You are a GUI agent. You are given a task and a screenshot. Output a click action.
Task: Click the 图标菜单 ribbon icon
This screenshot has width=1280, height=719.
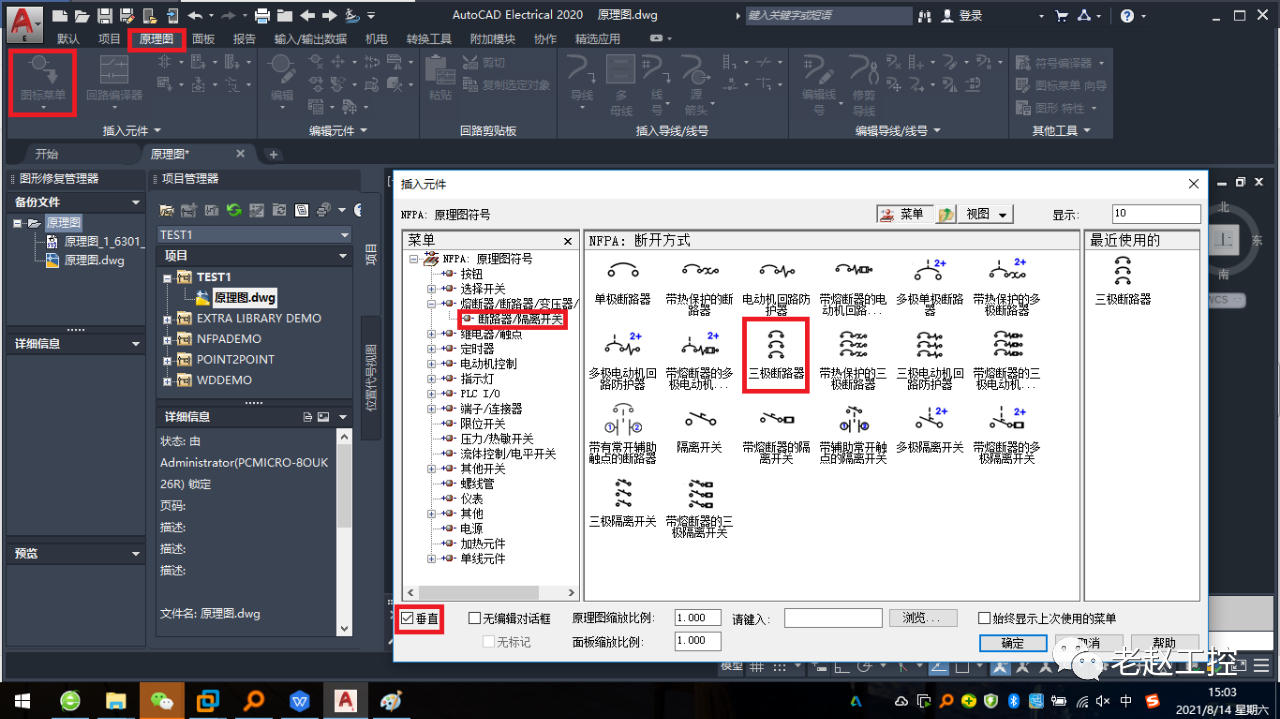point(43,80)
